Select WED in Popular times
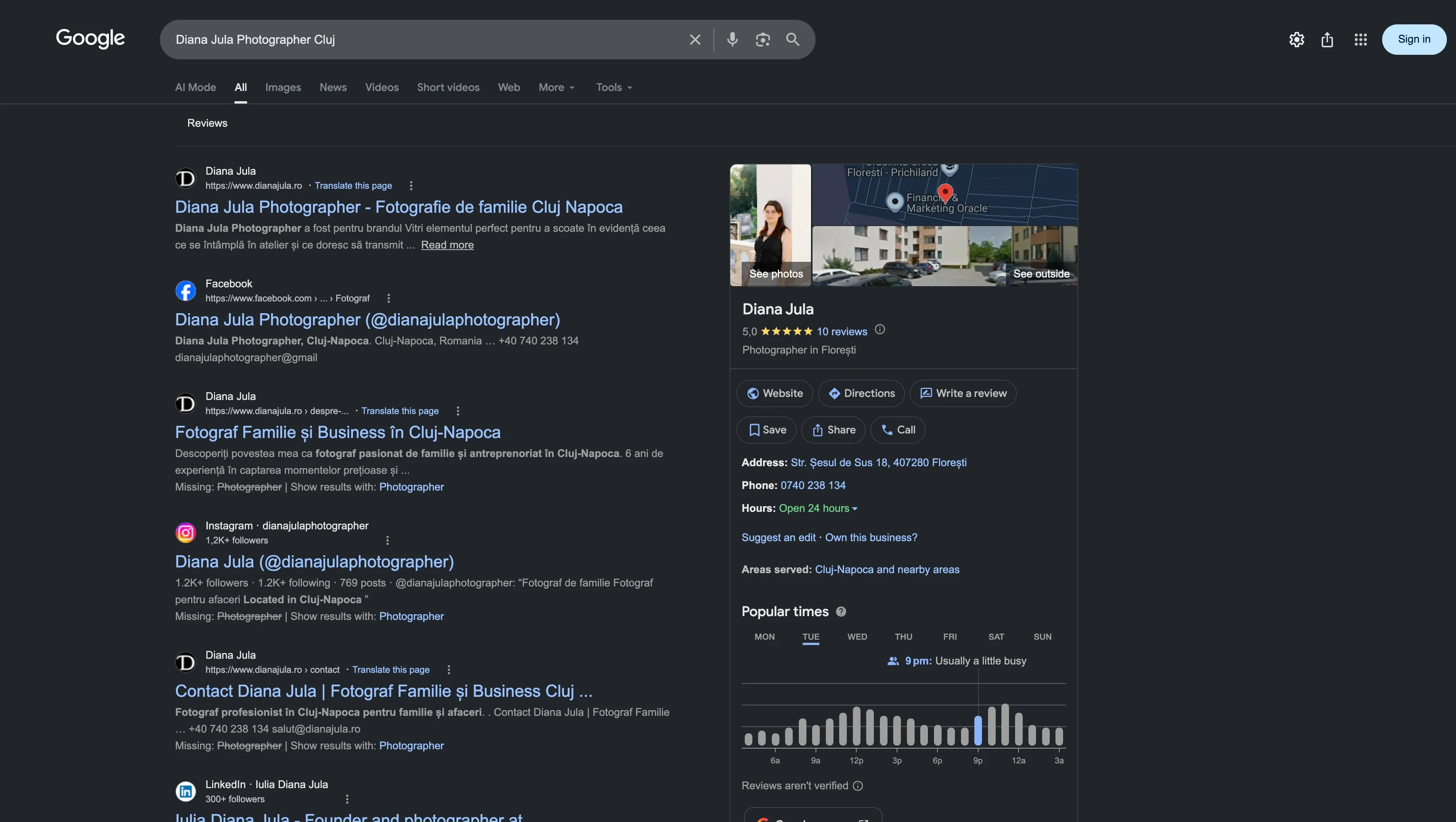This screenshot has width=1456, height=822. pos(857,637)
